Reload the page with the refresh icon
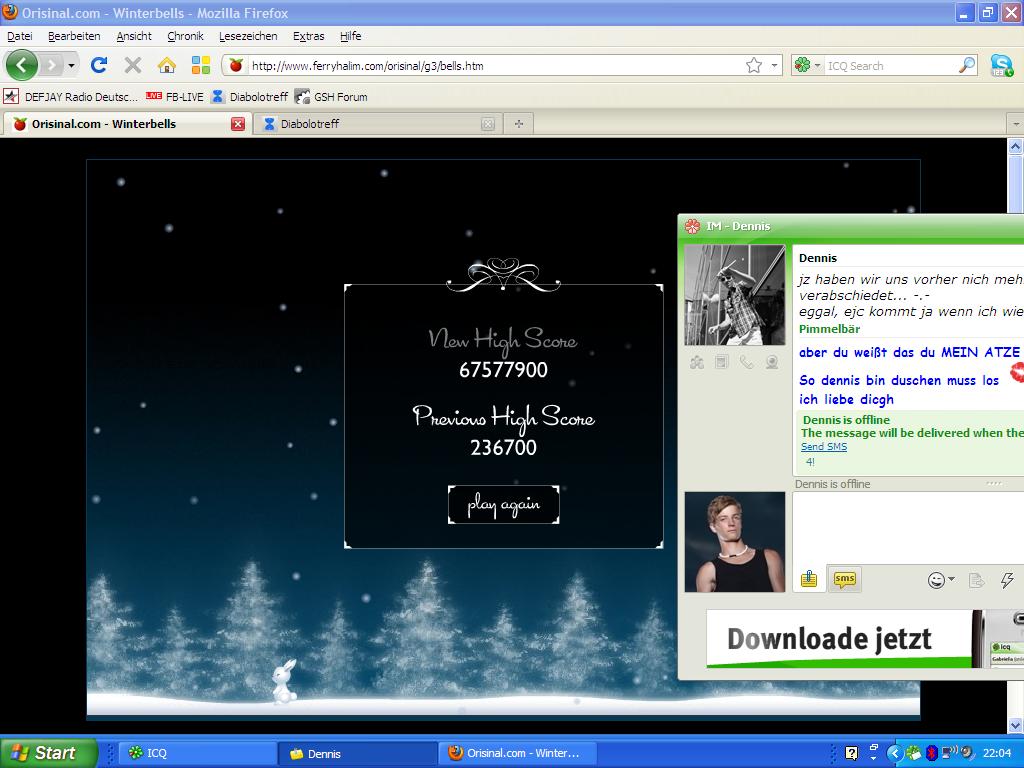Viewport: 1024px width, 768px height. (98, 65)
